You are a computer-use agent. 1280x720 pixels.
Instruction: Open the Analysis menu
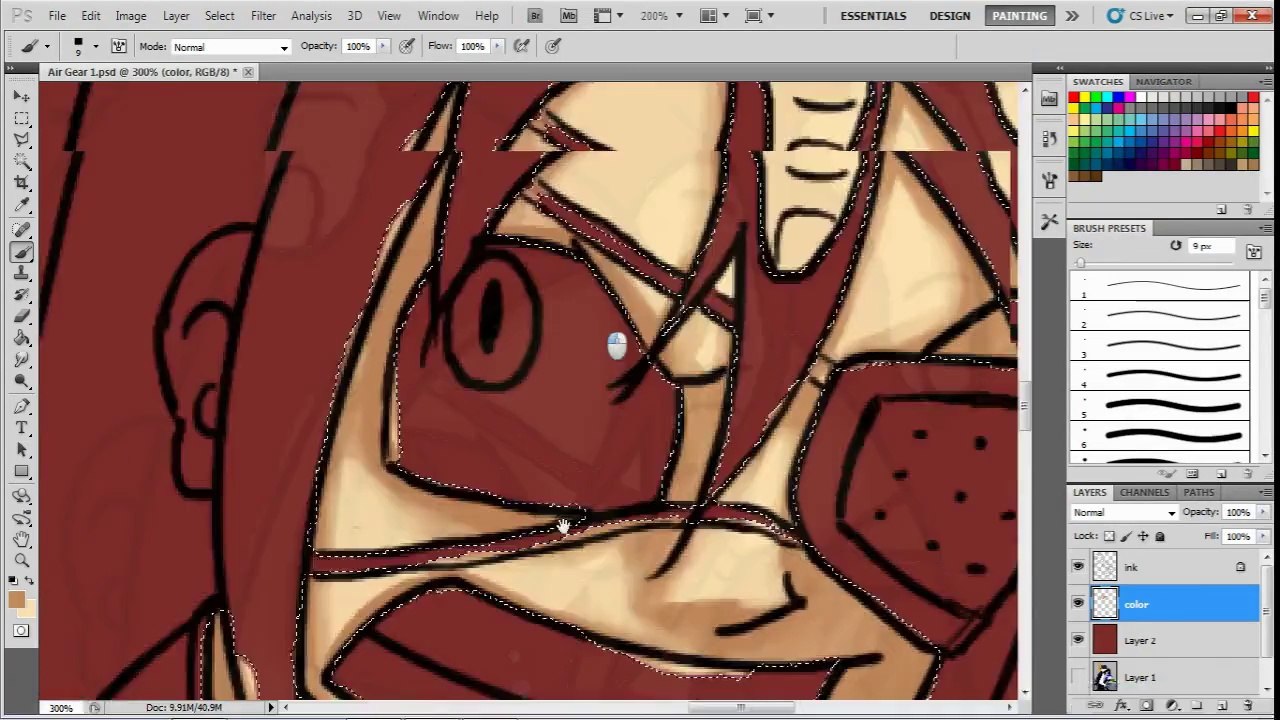311,16
